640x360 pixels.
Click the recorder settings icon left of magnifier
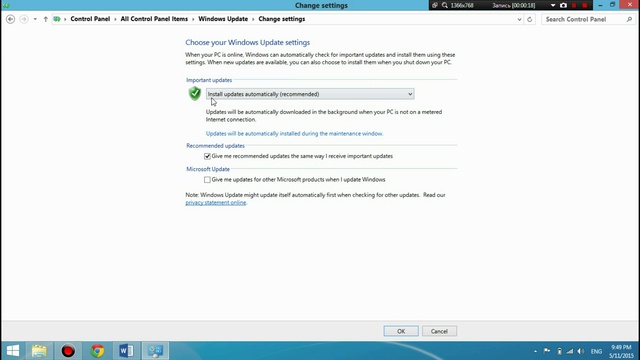(x=435, y=5)
